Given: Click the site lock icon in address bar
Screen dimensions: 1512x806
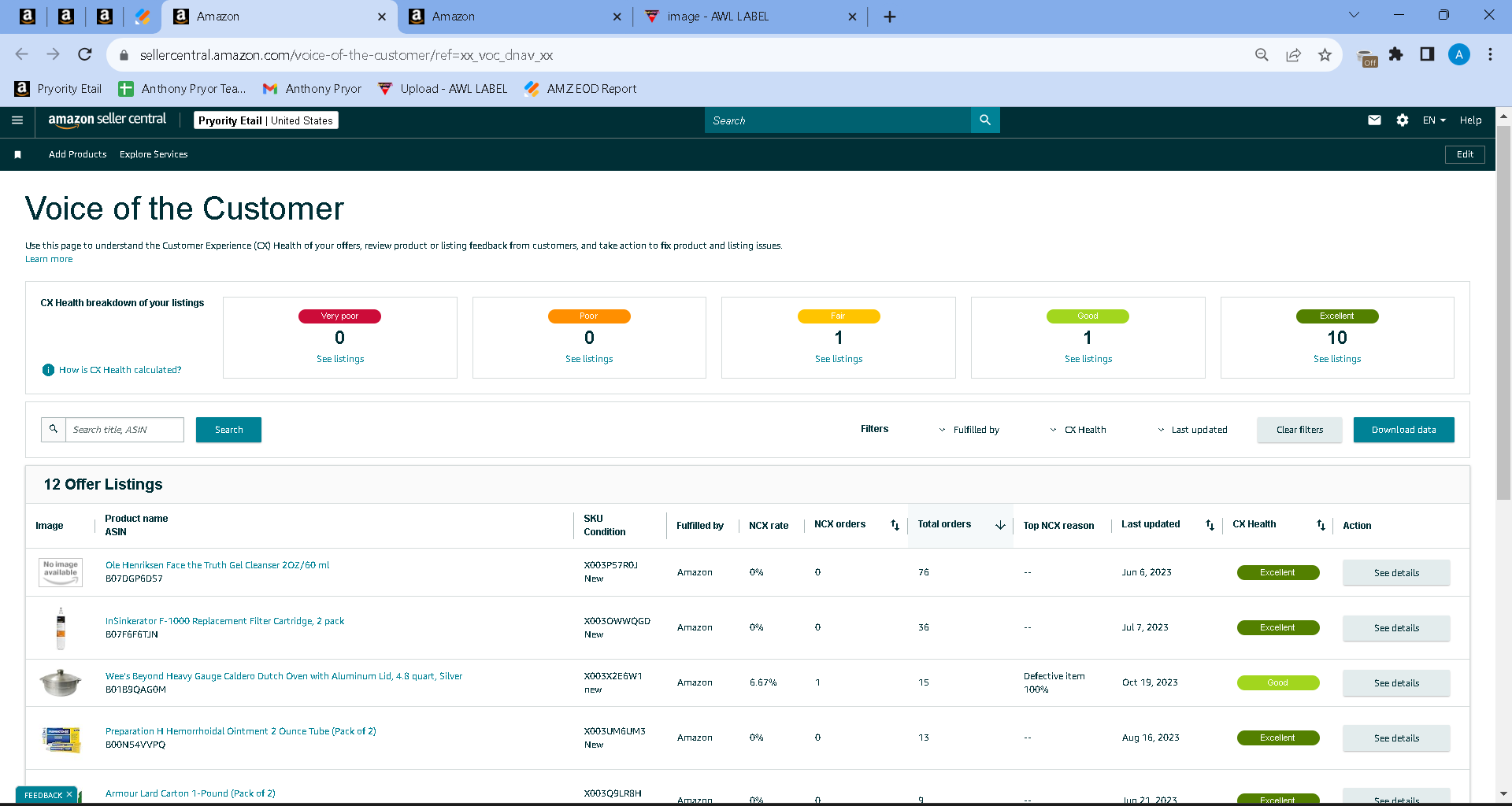Looking at the screenshot, I should tap(123, 55).
